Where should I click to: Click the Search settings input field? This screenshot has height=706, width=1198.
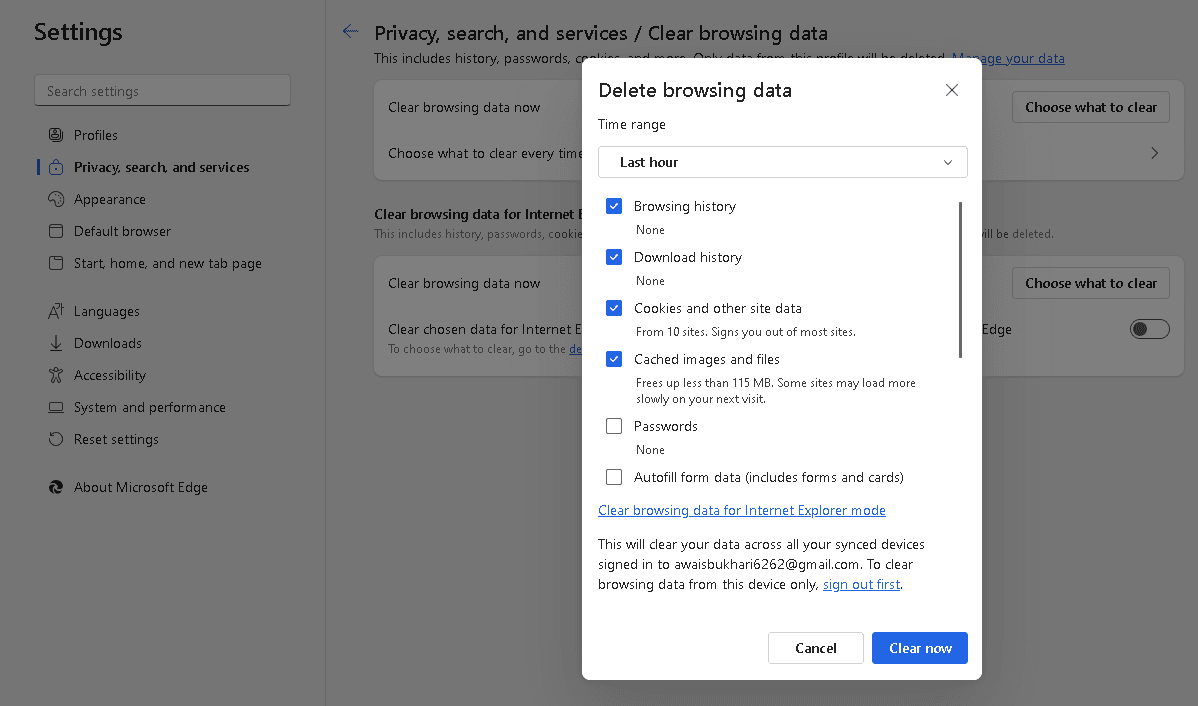click(162, 91)
